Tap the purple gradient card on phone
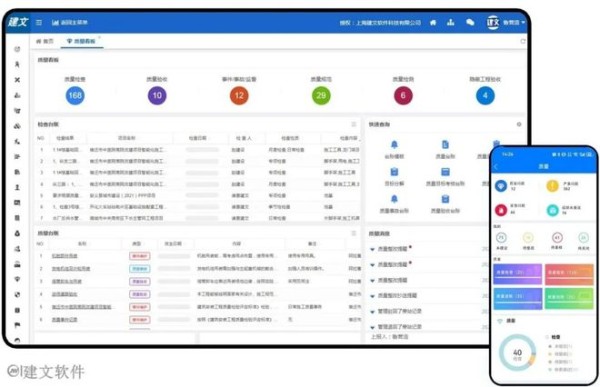Viewport: 600px width, 387px height. 517,274
